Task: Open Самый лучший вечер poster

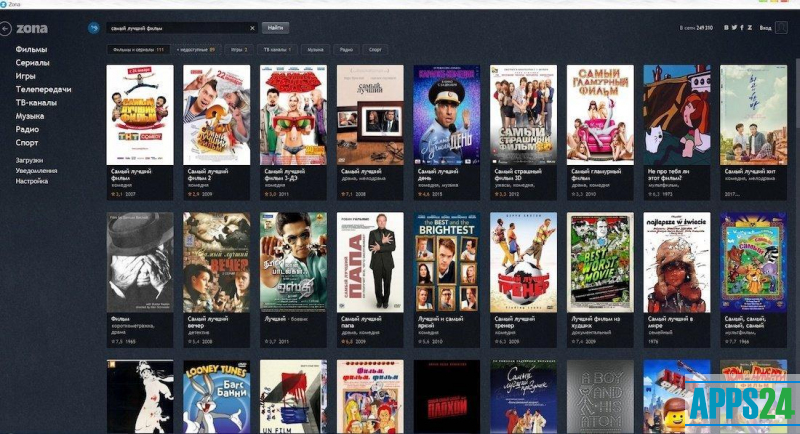Action: (x=216, y=262)
